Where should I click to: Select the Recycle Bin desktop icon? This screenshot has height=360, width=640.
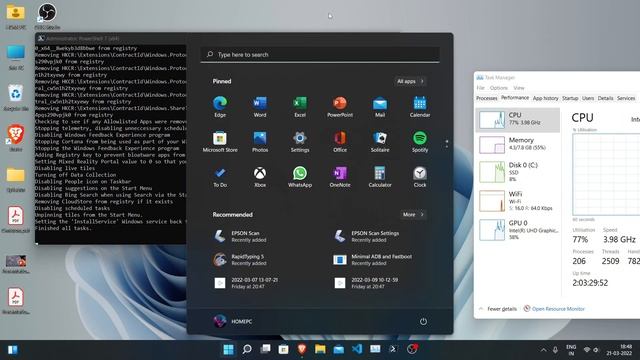16,98
